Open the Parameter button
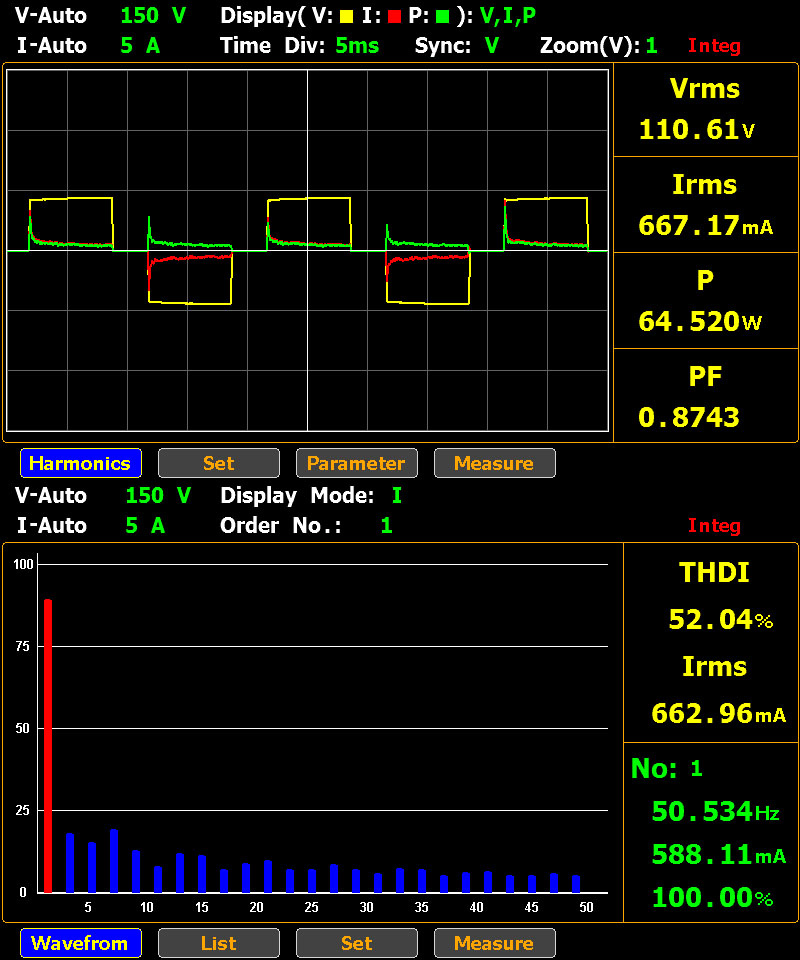The image size is (800, 960). pos(356,463)
